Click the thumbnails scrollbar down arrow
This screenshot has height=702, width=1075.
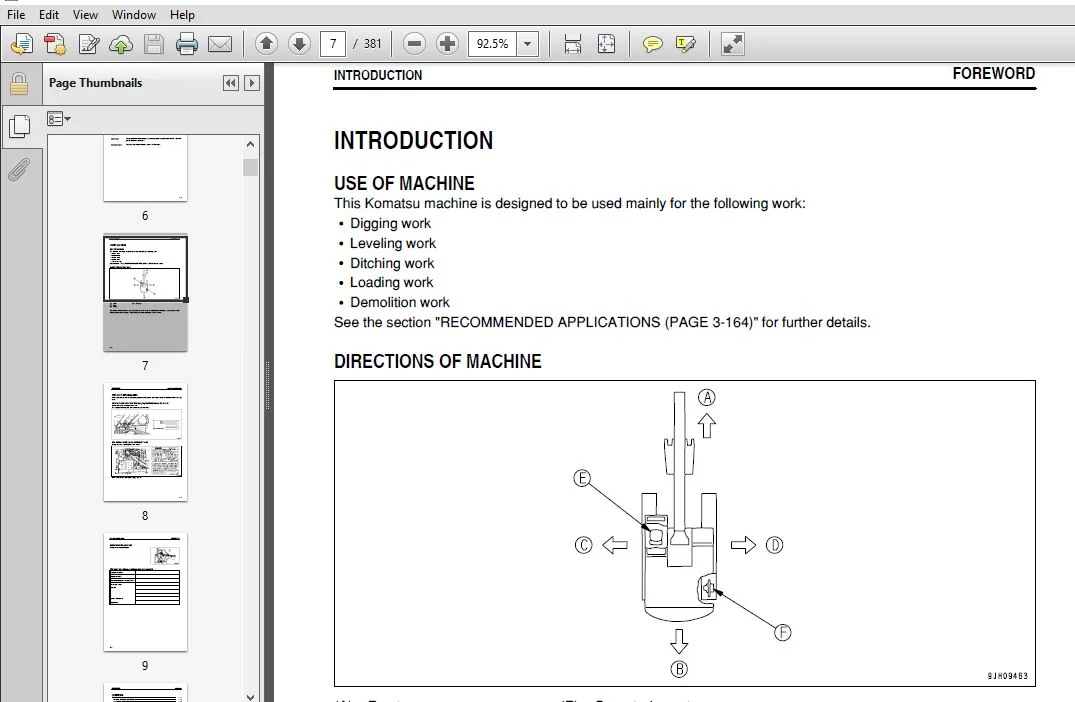(250, 696)
